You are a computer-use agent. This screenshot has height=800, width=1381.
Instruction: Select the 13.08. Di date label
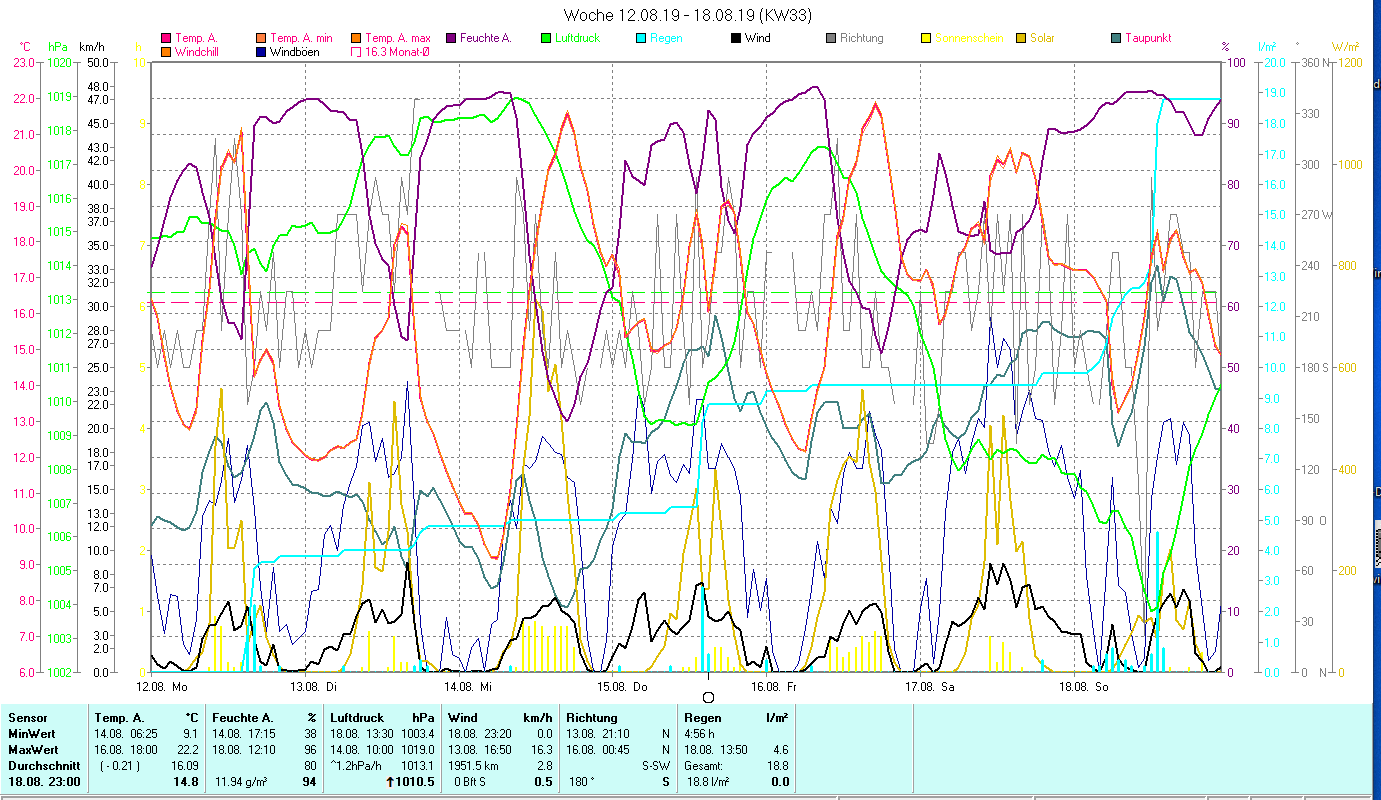pos(313,687)
